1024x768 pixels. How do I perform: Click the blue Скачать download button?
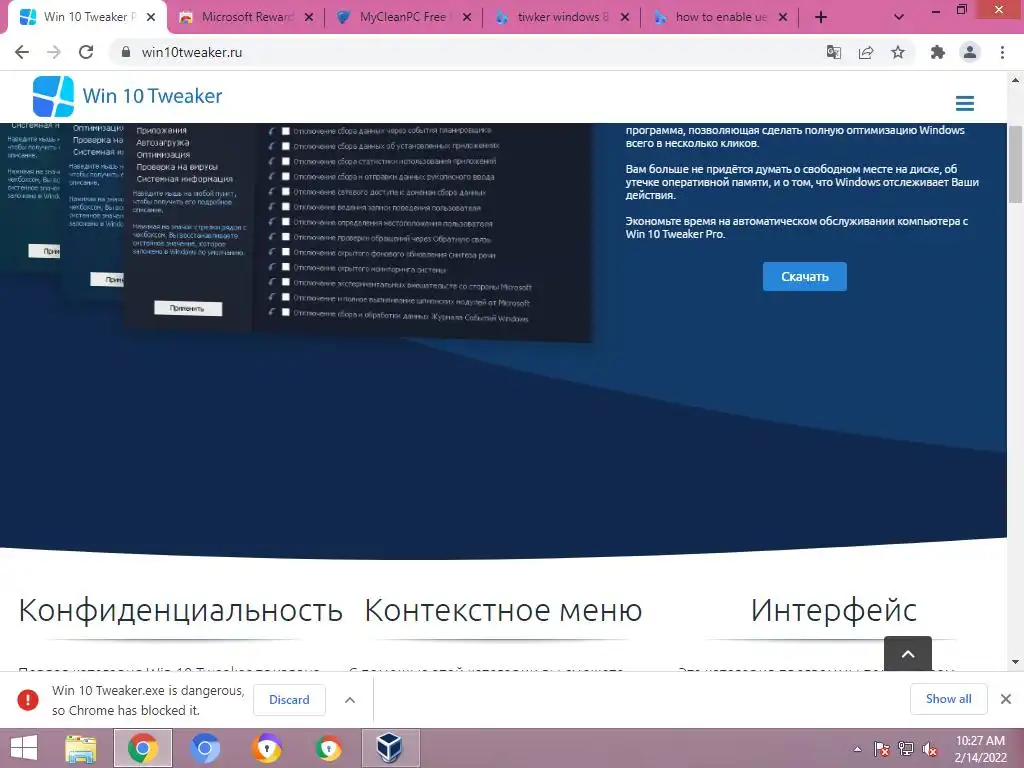(805, 276)
